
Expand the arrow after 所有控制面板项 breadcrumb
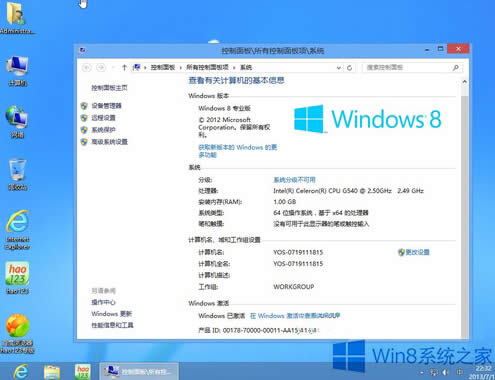pos(234,68)
